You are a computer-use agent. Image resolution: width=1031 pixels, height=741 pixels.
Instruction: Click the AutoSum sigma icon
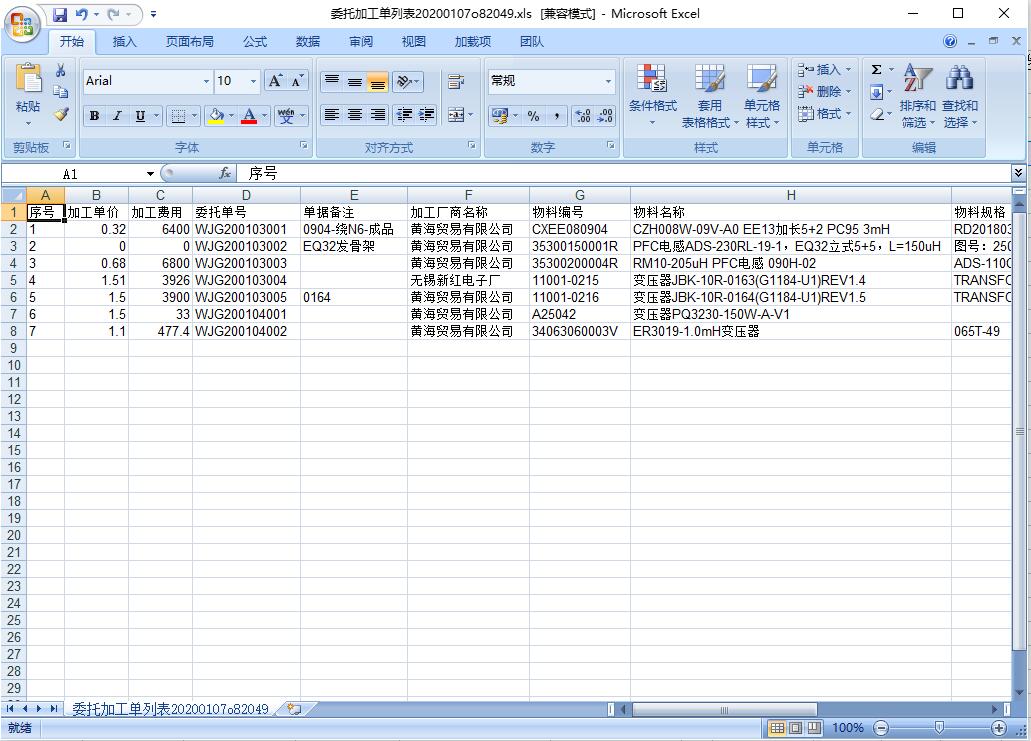click(876, 70)
